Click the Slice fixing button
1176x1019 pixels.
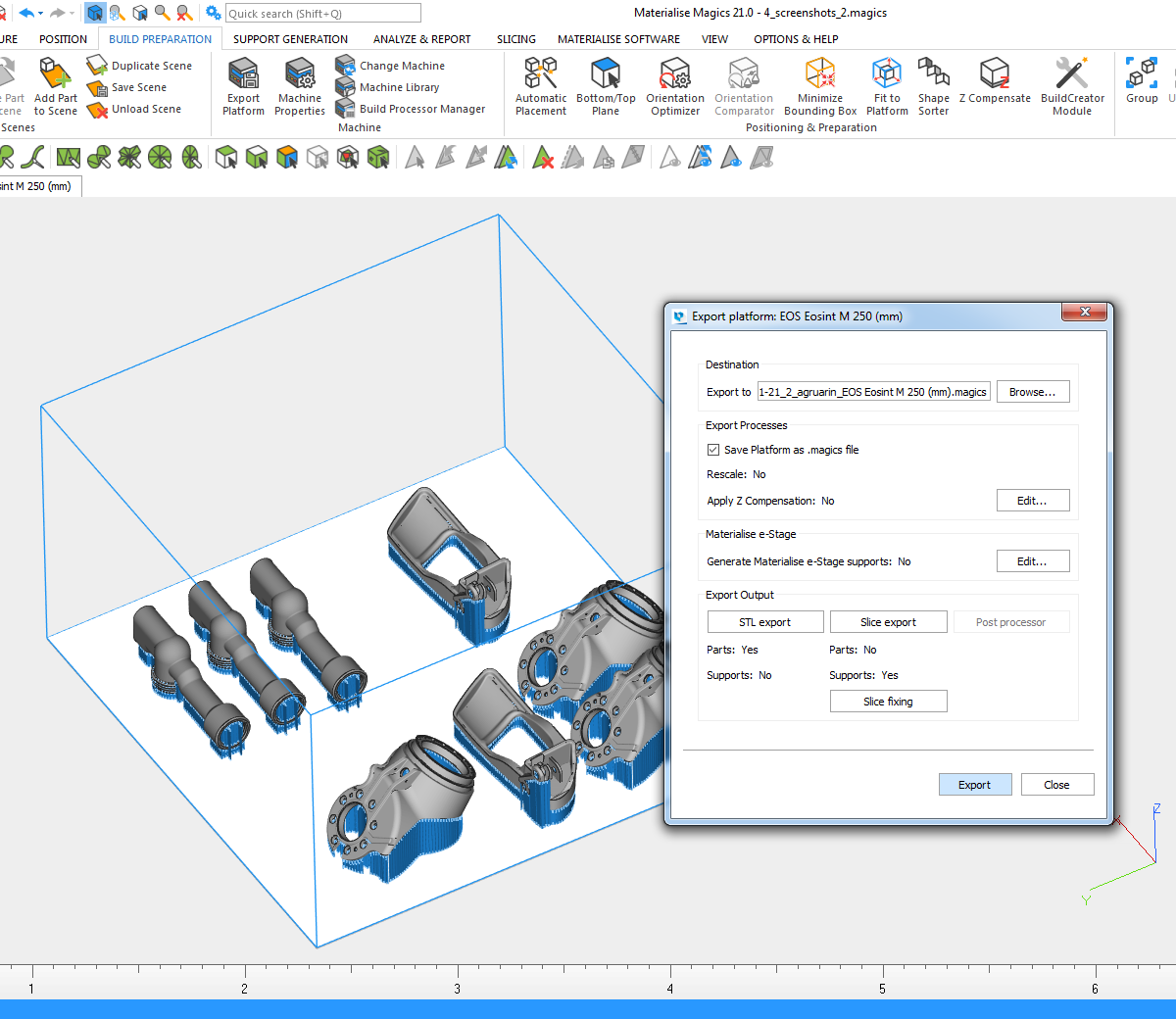pyautogui.click(x=889, y=702)
